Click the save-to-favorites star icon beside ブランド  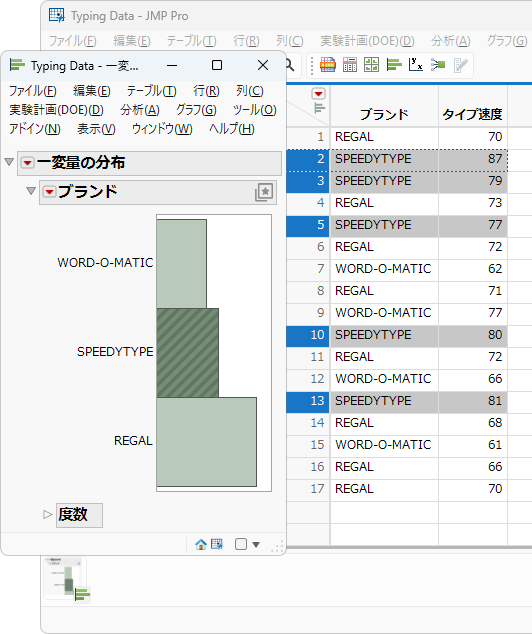(x=264, y=192)
